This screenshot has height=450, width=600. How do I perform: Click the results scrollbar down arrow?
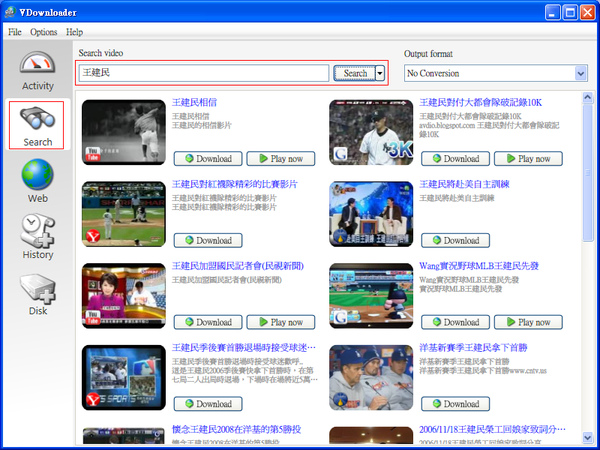coord(588,437)
